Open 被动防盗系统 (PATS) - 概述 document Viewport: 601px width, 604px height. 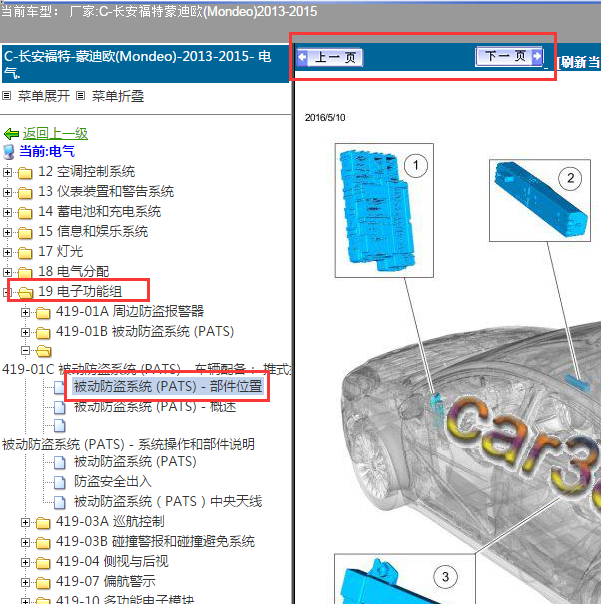155,406
